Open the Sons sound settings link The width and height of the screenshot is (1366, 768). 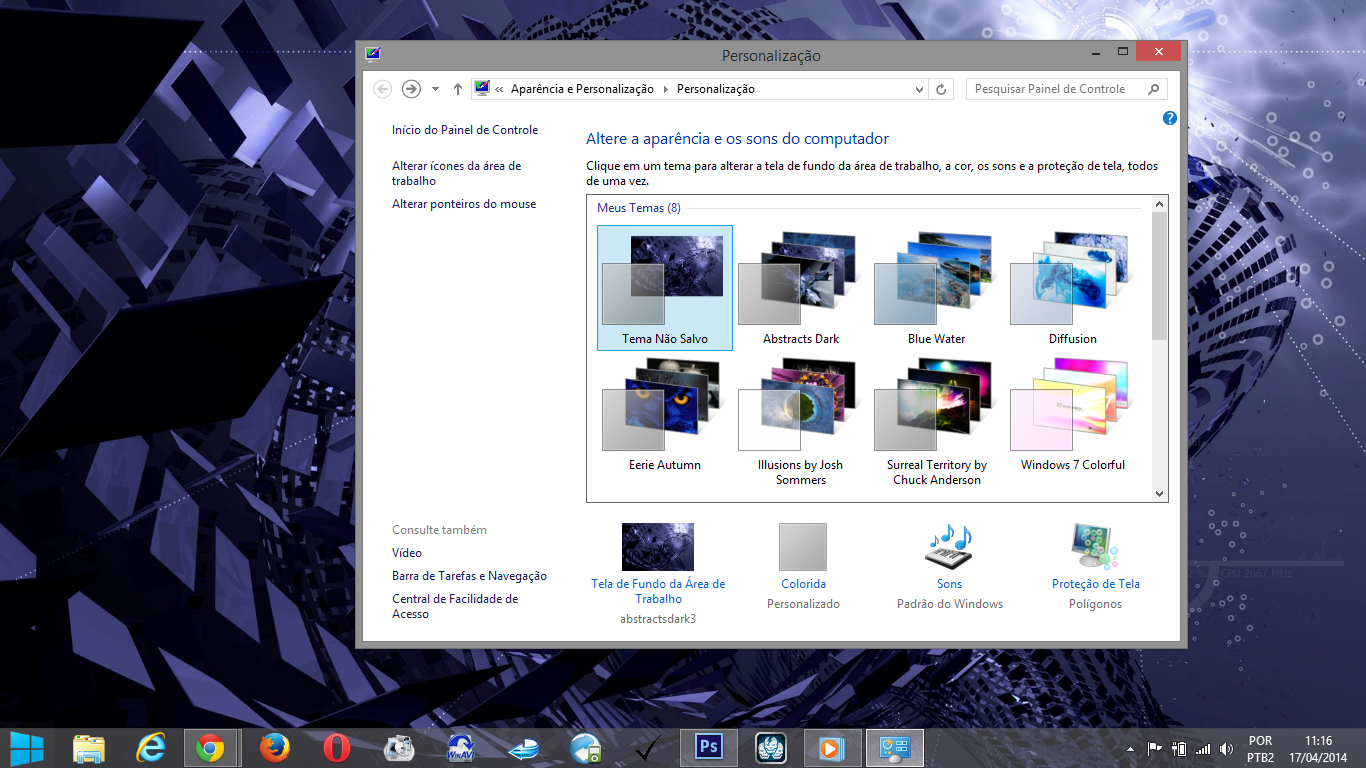(949, 584)
